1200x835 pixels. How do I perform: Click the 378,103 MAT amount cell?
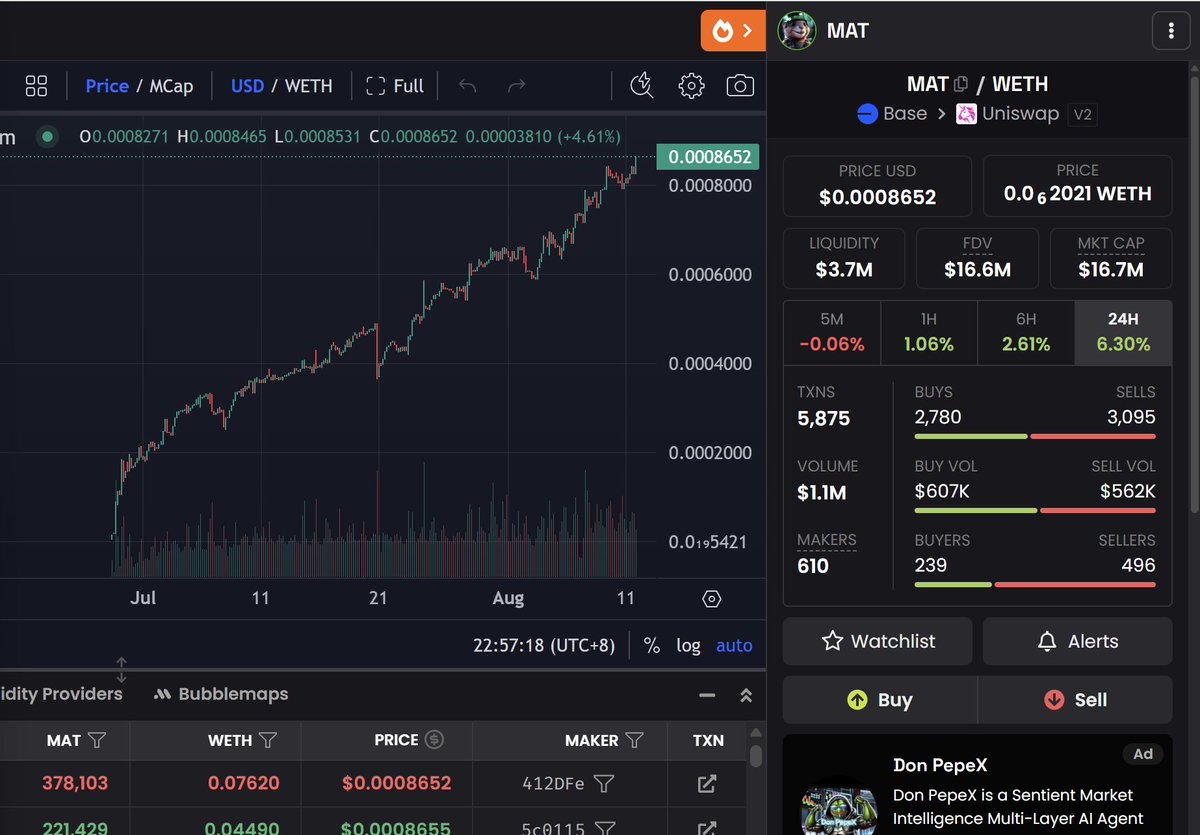pyautogui.click(x=75, y=784)
